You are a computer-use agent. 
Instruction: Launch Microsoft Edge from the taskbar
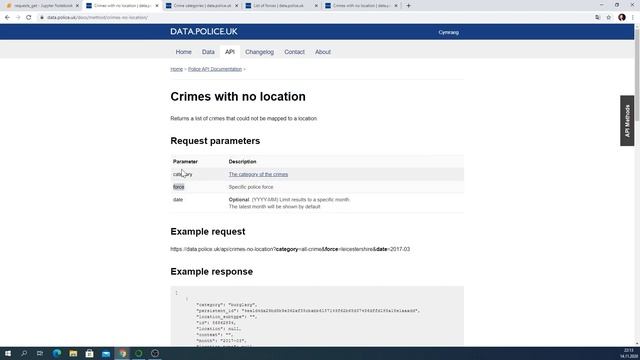[57, 353]
